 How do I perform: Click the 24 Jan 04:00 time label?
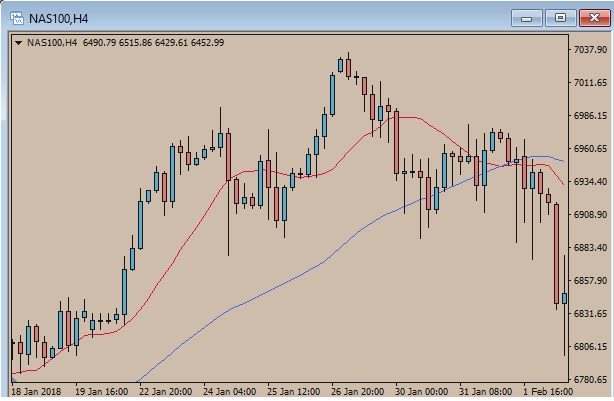(229, 391)
